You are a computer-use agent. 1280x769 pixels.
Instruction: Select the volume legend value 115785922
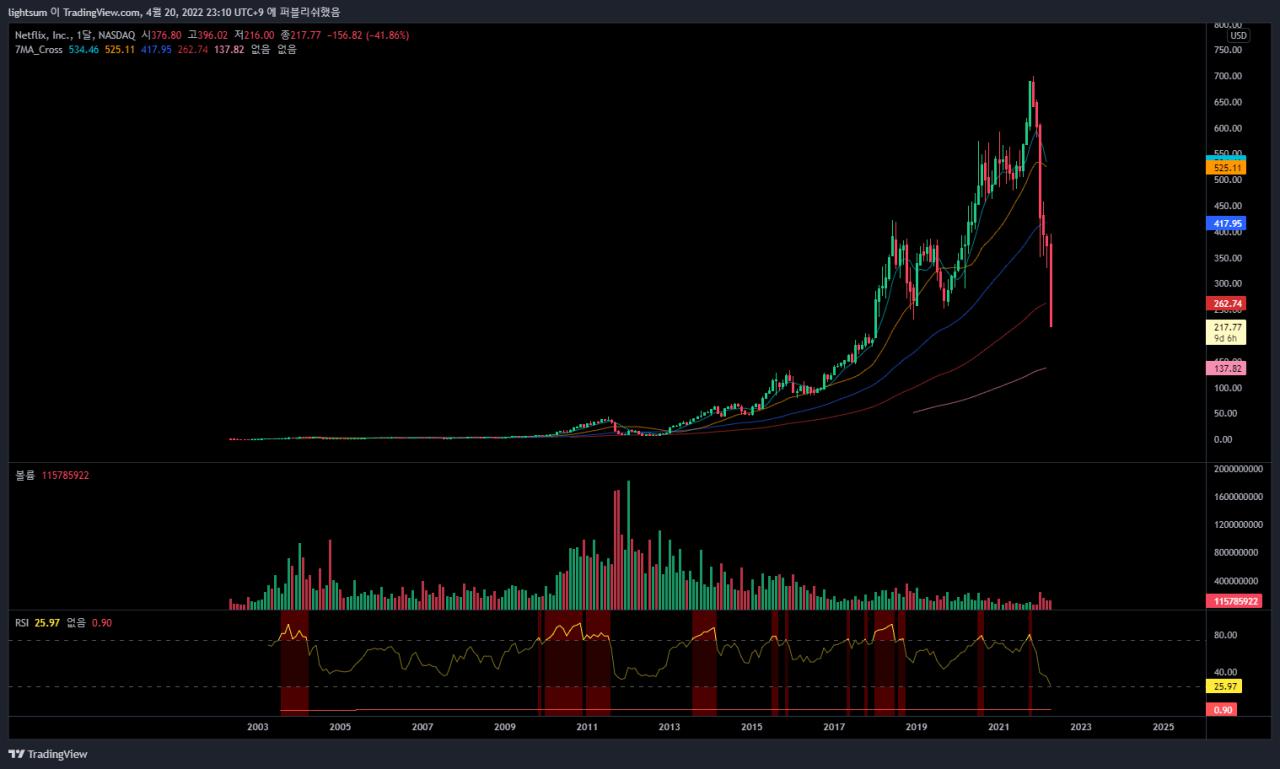coord(65,476)
